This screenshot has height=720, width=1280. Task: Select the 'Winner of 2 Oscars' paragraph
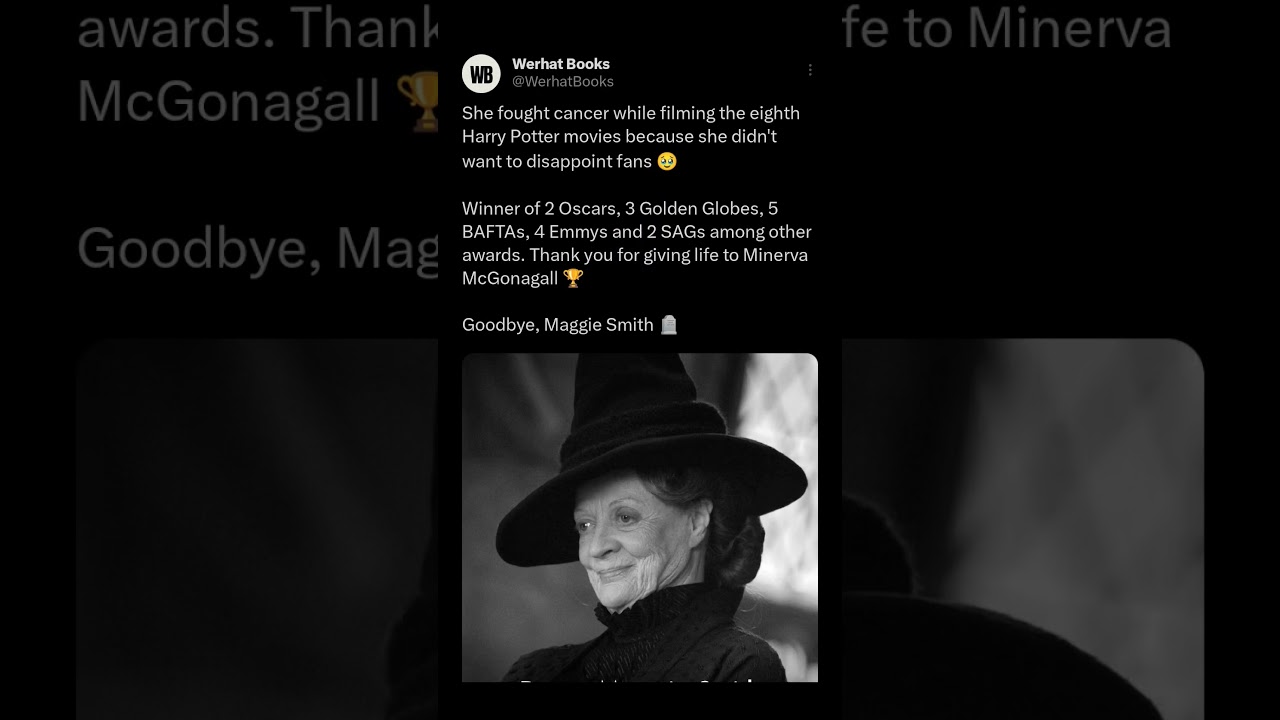637,243
